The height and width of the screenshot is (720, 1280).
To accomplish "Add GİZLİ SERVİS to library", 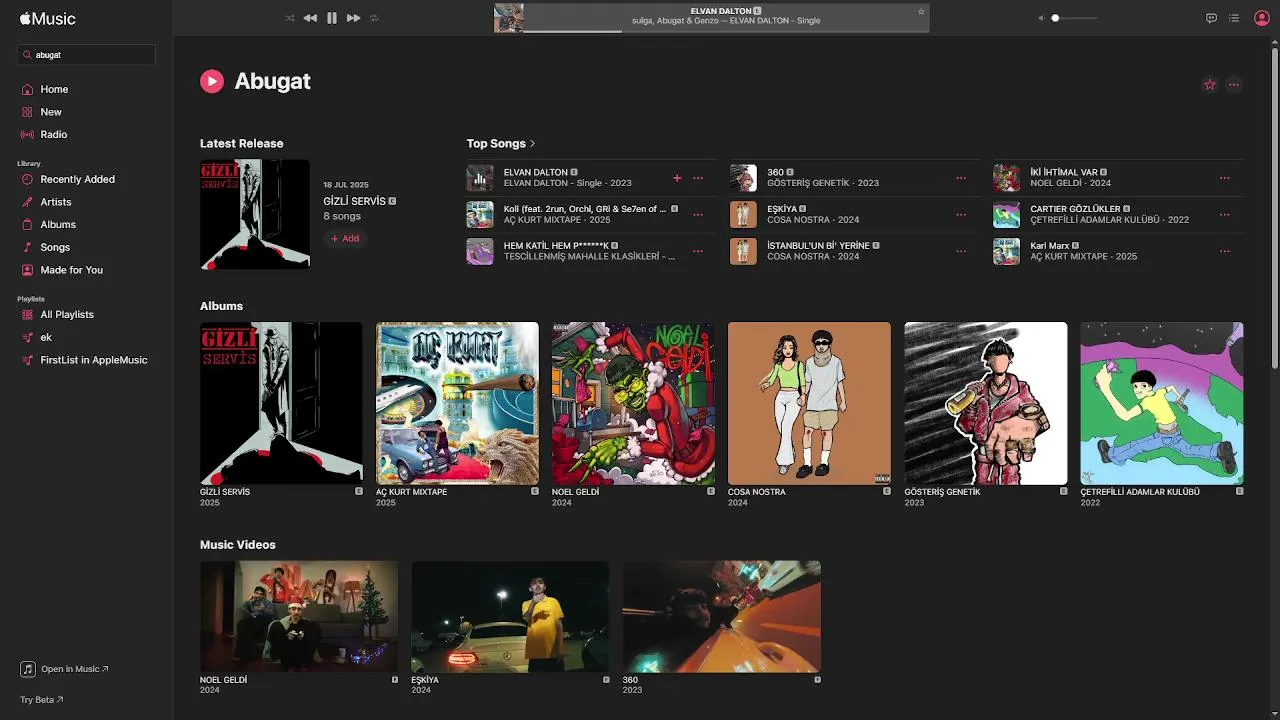I will click(x=345, y=238).
